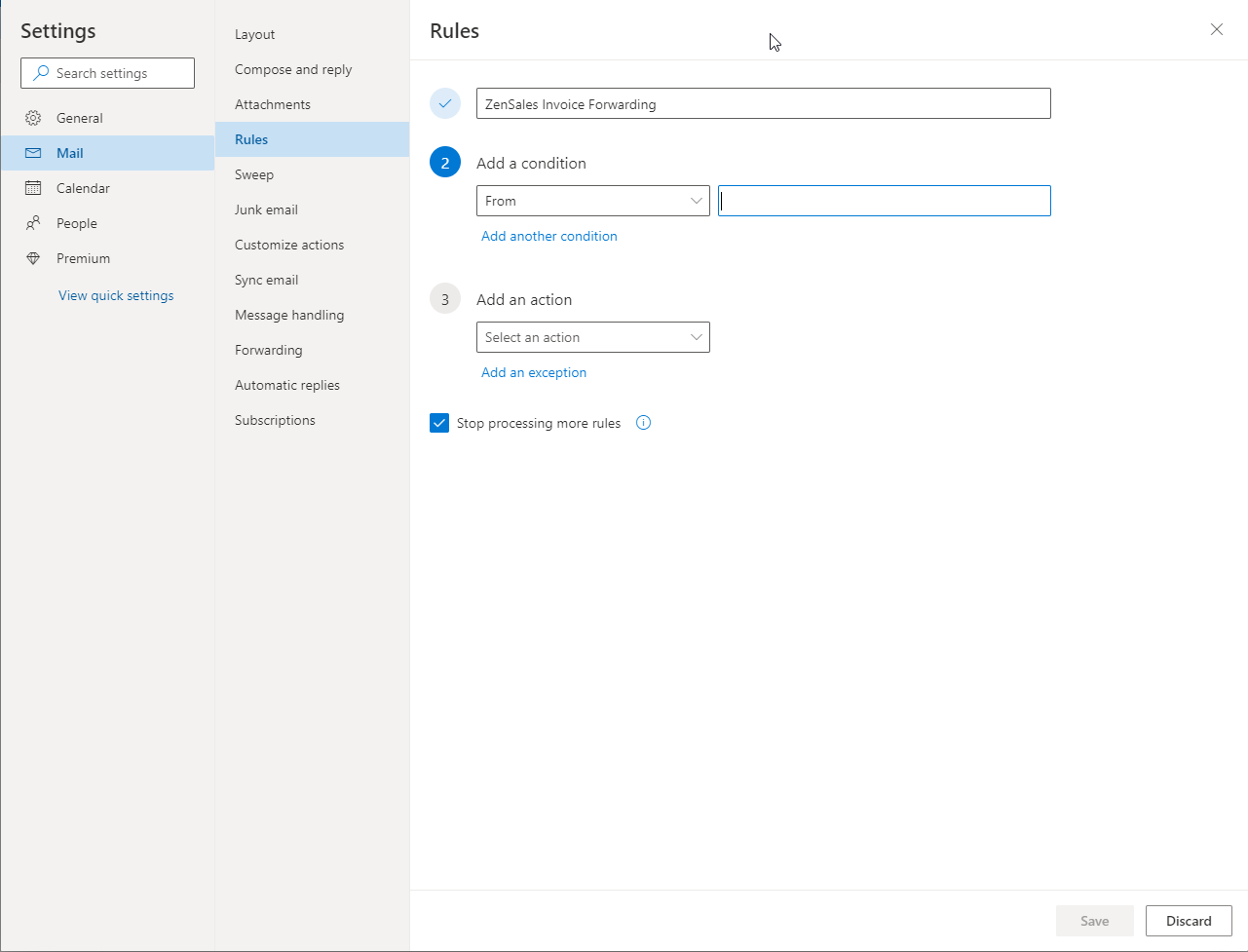Screen dimensions: 1248x952
Task: Select the Rules menu item
Action: (x=312, y=139)
